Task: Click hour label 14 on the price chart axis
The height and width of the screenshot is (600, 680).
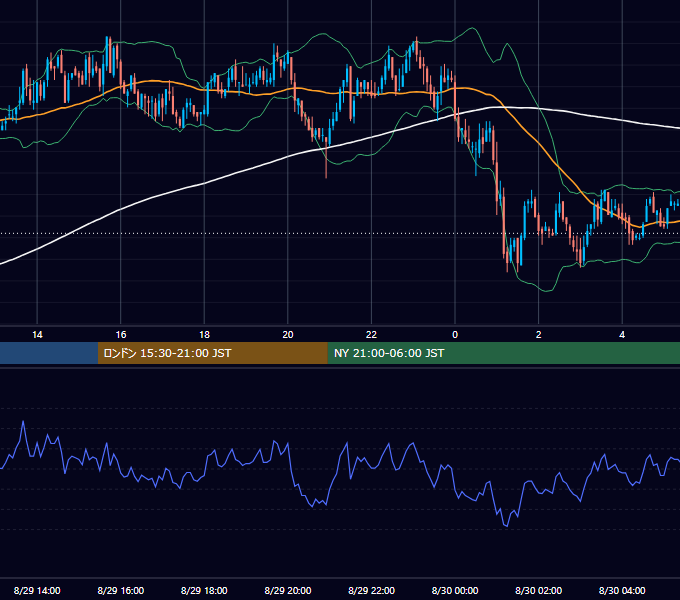Action: click(37, 335)
